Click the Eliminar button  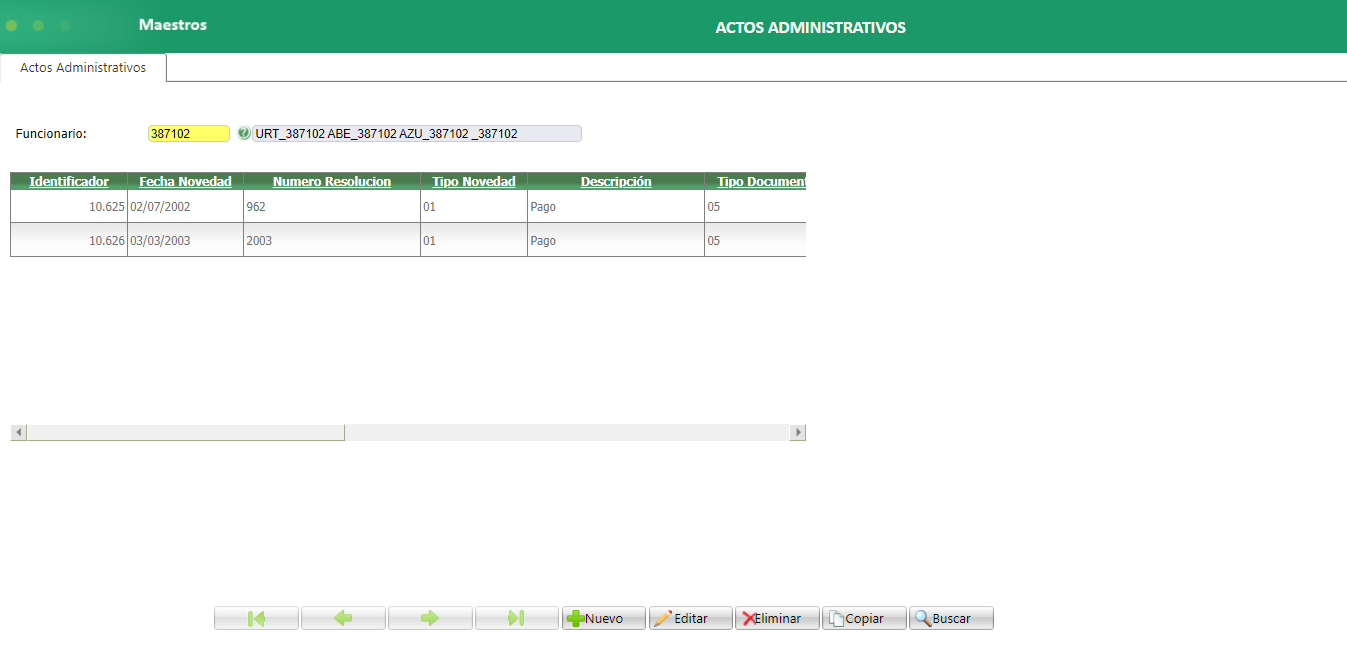point(778,619)
